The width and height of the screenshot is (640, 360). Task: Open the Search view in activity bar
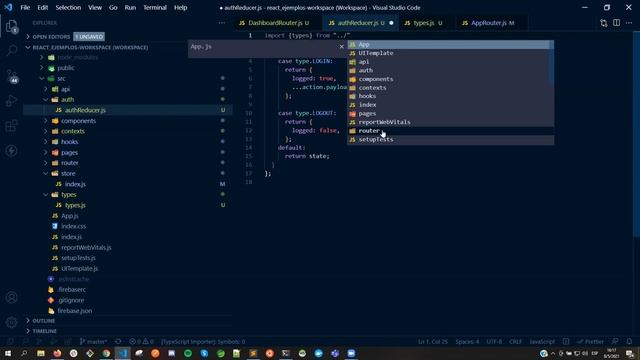click(x=12, y=51)
